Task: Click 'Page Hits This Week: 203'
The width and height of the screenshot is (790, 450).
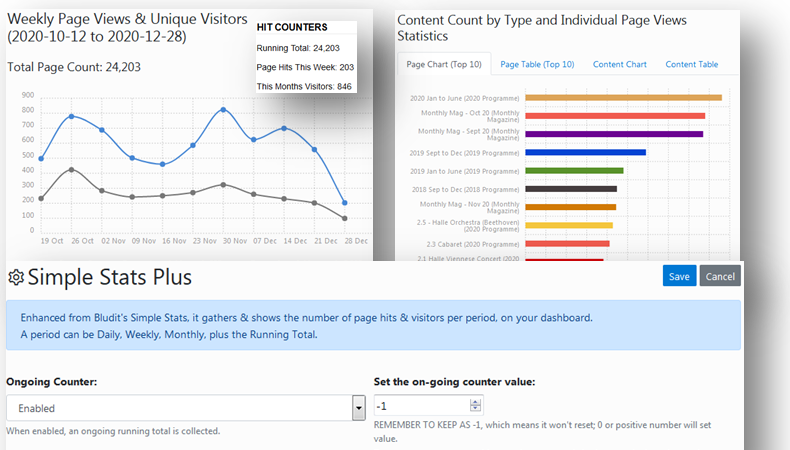Action: [305, 68]
